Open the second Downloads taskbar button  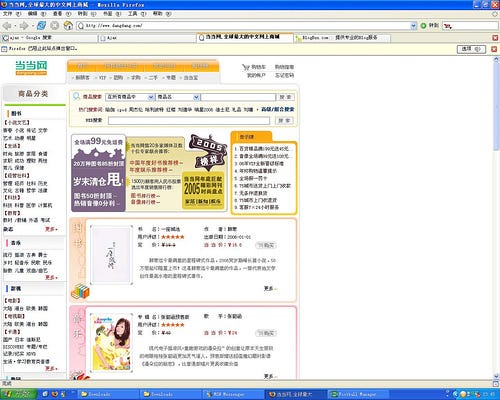171,394
